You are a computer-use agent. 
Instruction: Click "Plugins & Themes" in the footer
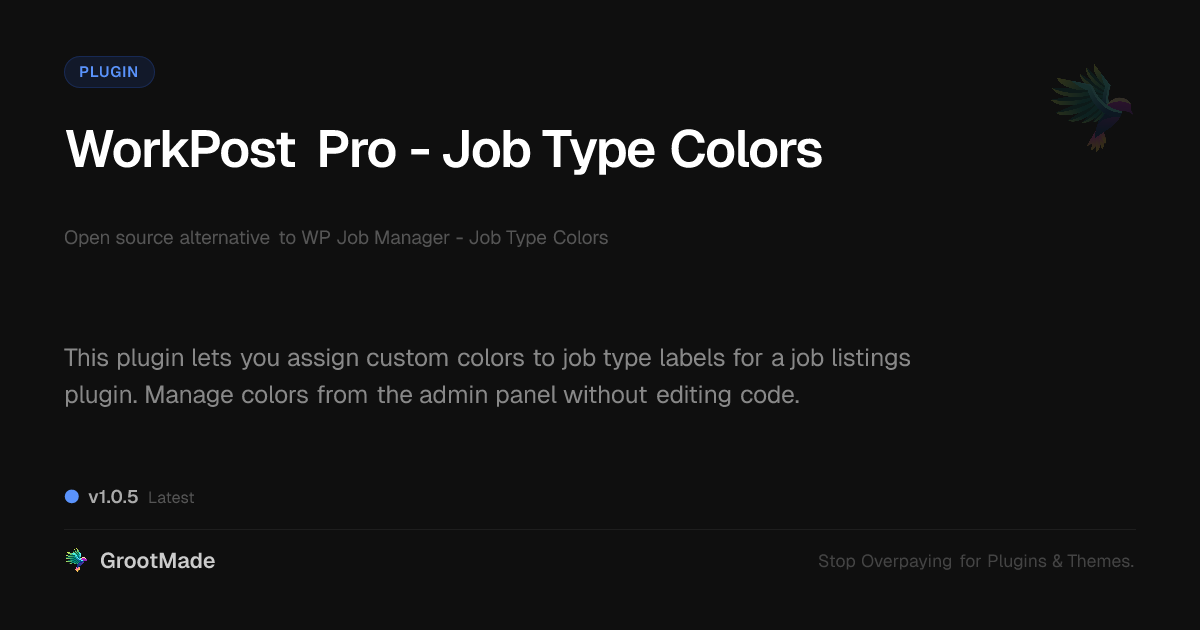point(1060,562)
